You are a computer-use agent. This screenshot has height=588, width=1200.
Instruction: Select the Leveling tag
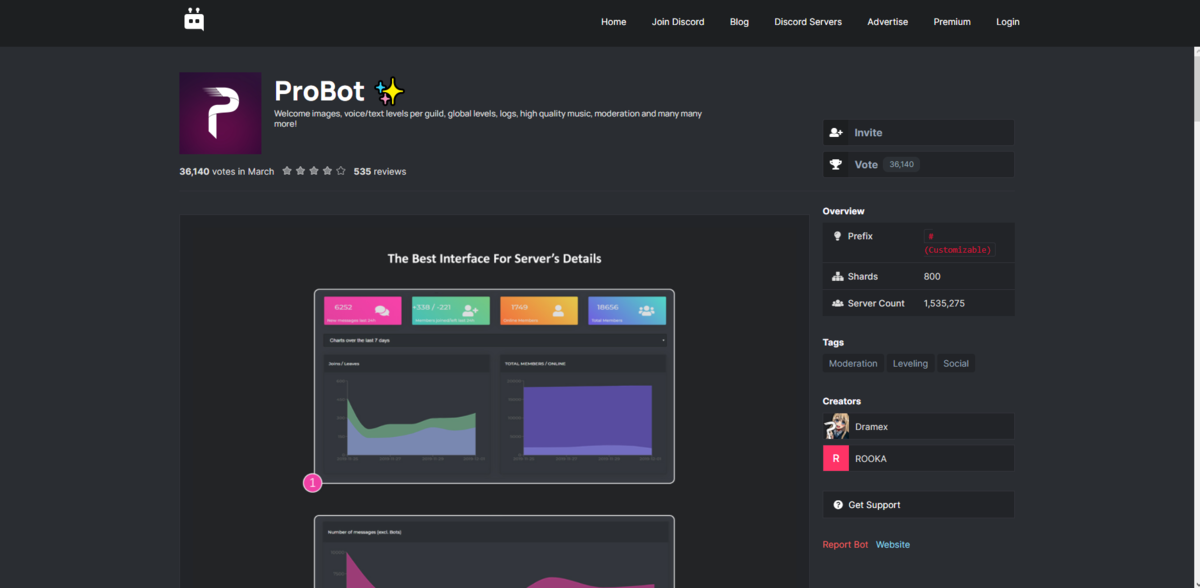(910, 363)
